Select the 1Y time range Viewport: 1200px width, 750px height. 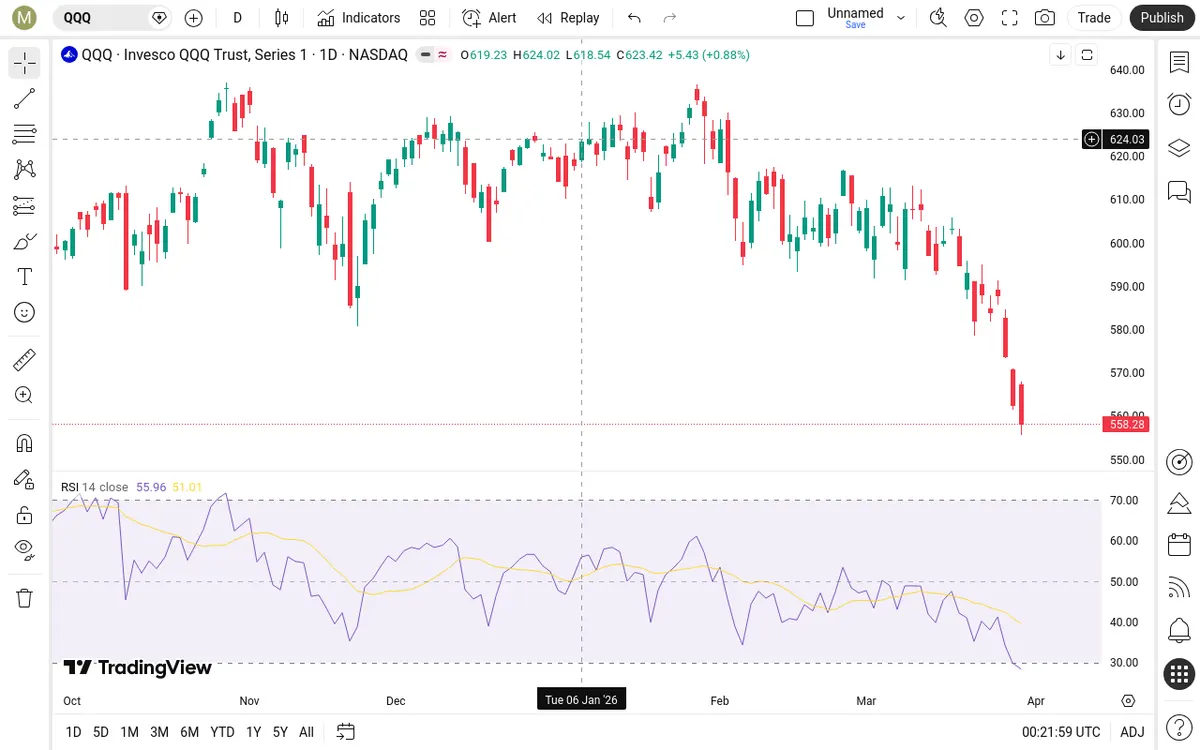tap(254, 732)
